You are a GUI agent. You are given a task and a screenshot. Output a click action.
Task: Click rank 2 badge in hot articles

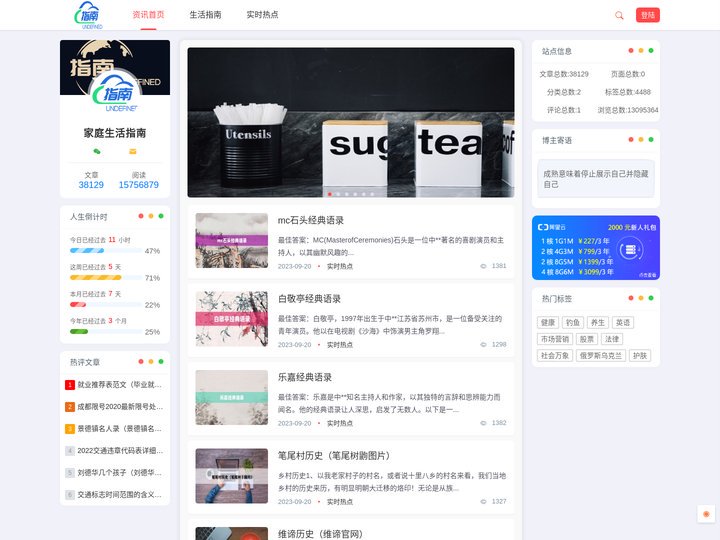pyautogui.click(x=70, y=407)
